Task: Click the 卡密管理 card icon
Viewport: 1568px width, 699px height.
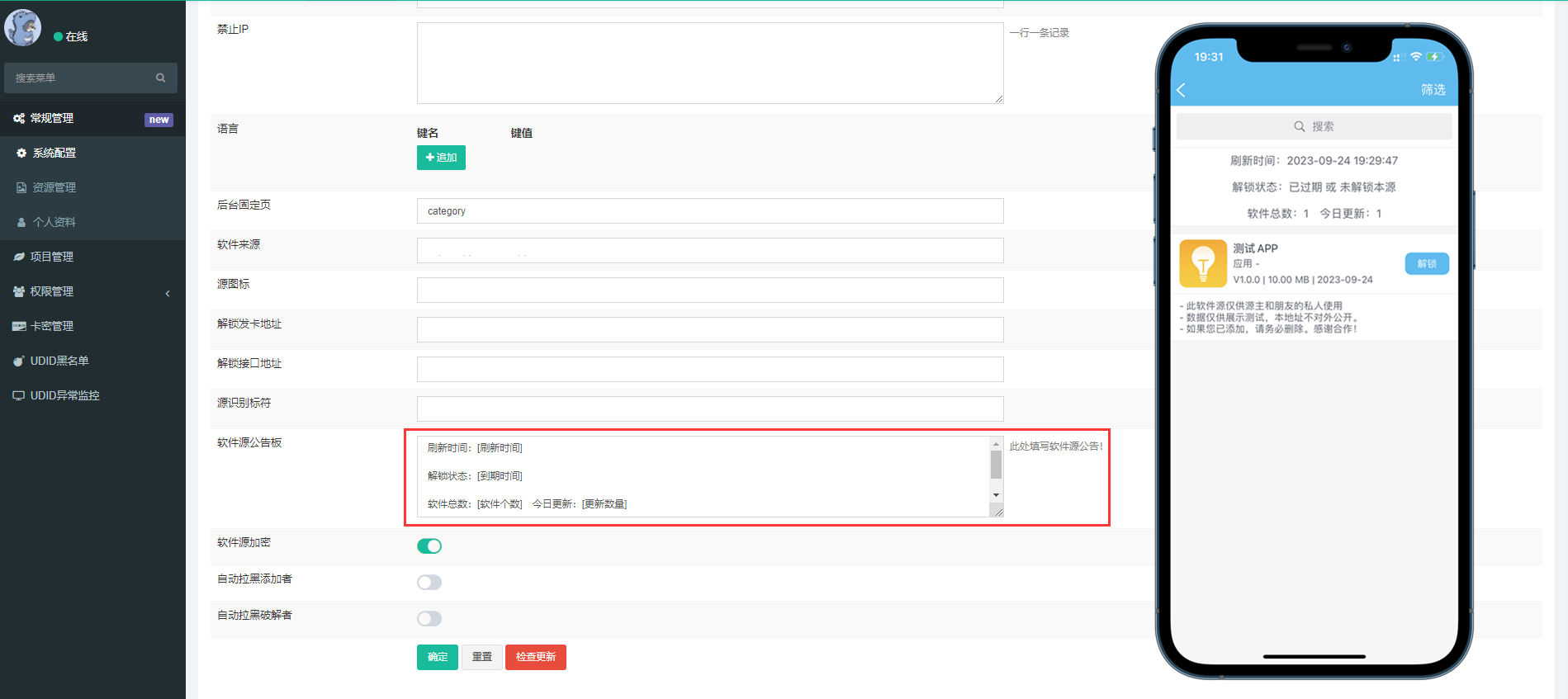Action: (19, 327)
